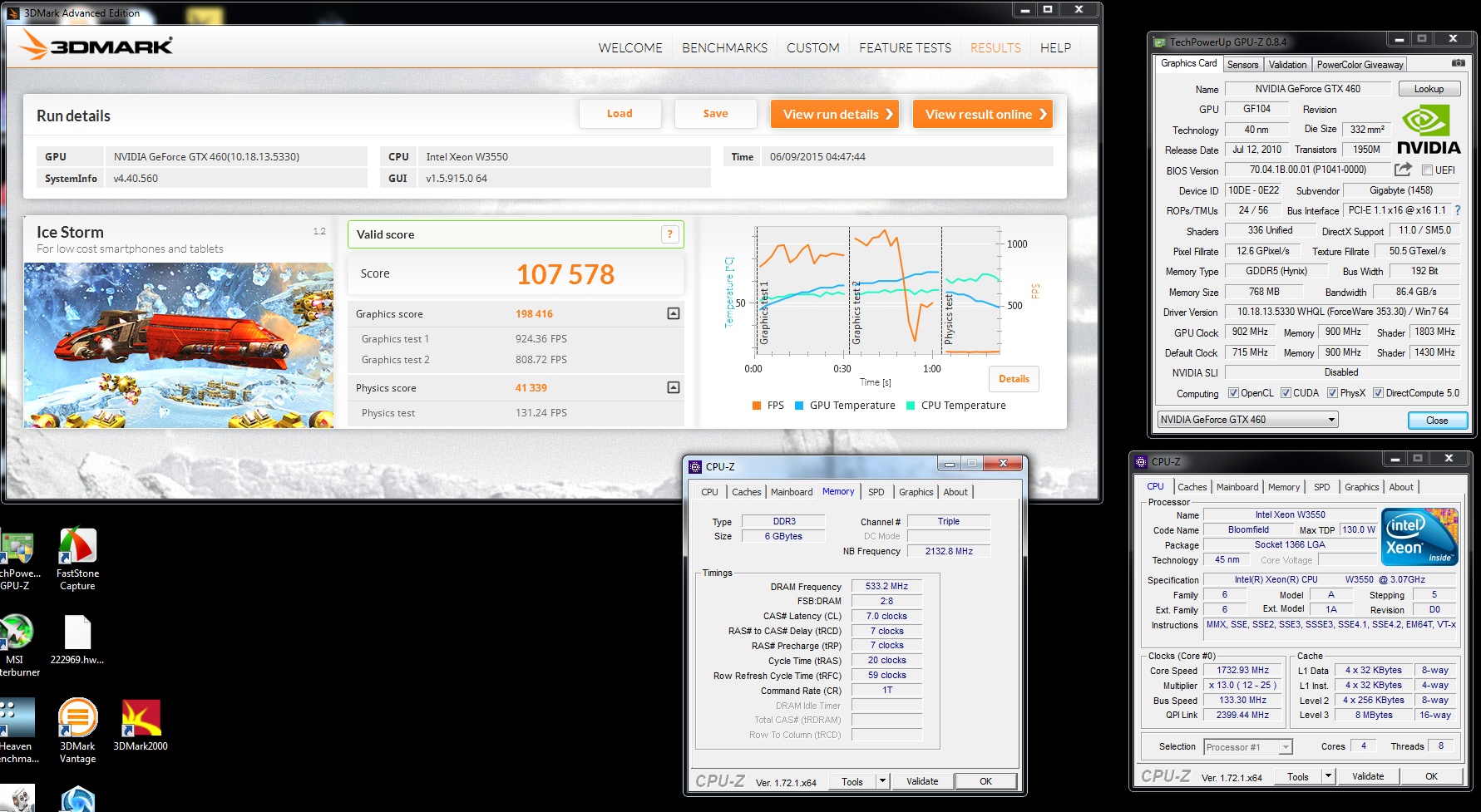Click the GPU name field in GPU-Z
Image resolution: width=1481 pixels, height=812 pixels.
[x=1308, y=89]
